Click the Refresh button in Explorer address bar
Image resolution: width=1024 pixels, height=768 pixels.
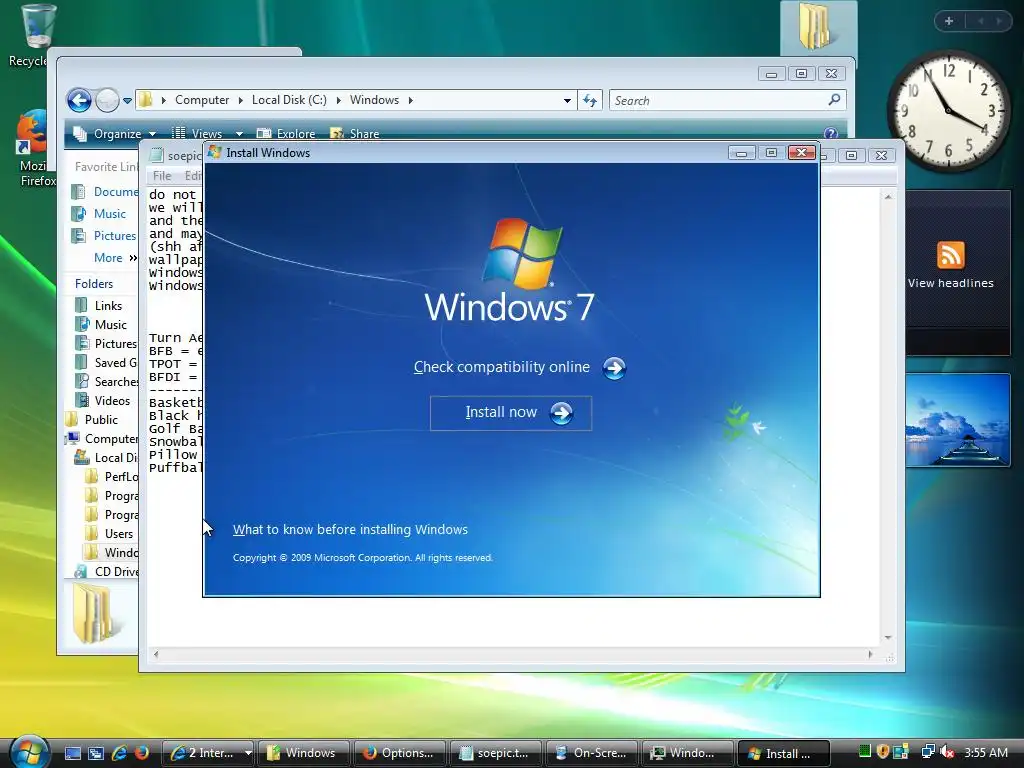590,100
